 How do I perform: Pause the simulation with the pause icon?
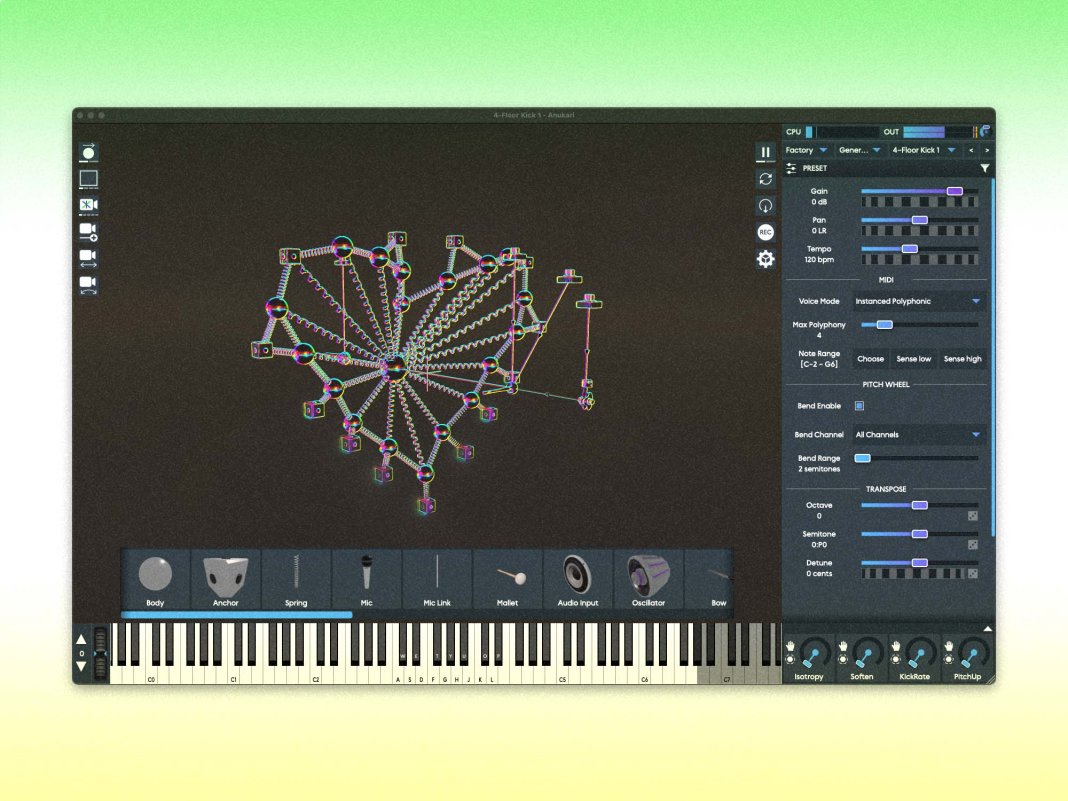coord(766,153)
